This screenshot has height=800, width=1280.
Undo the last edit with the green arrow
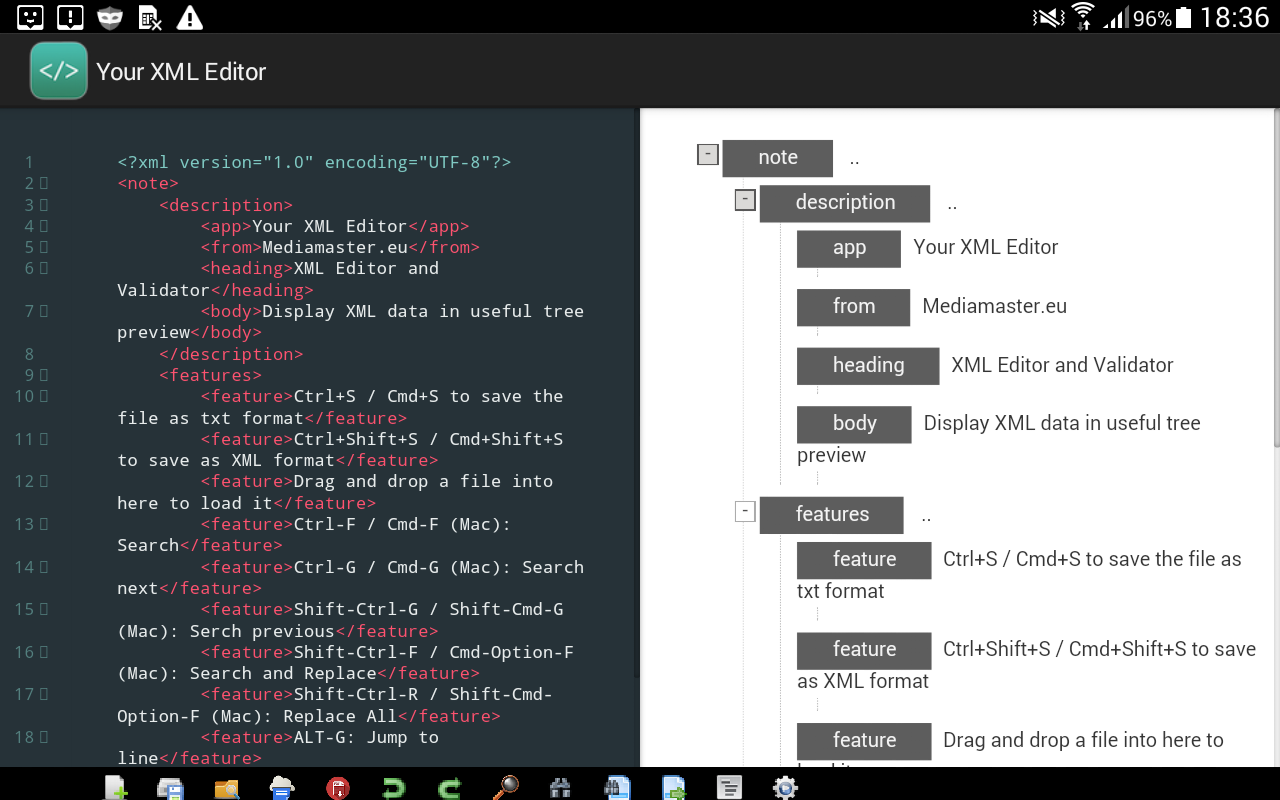click(x=394, y=788)
